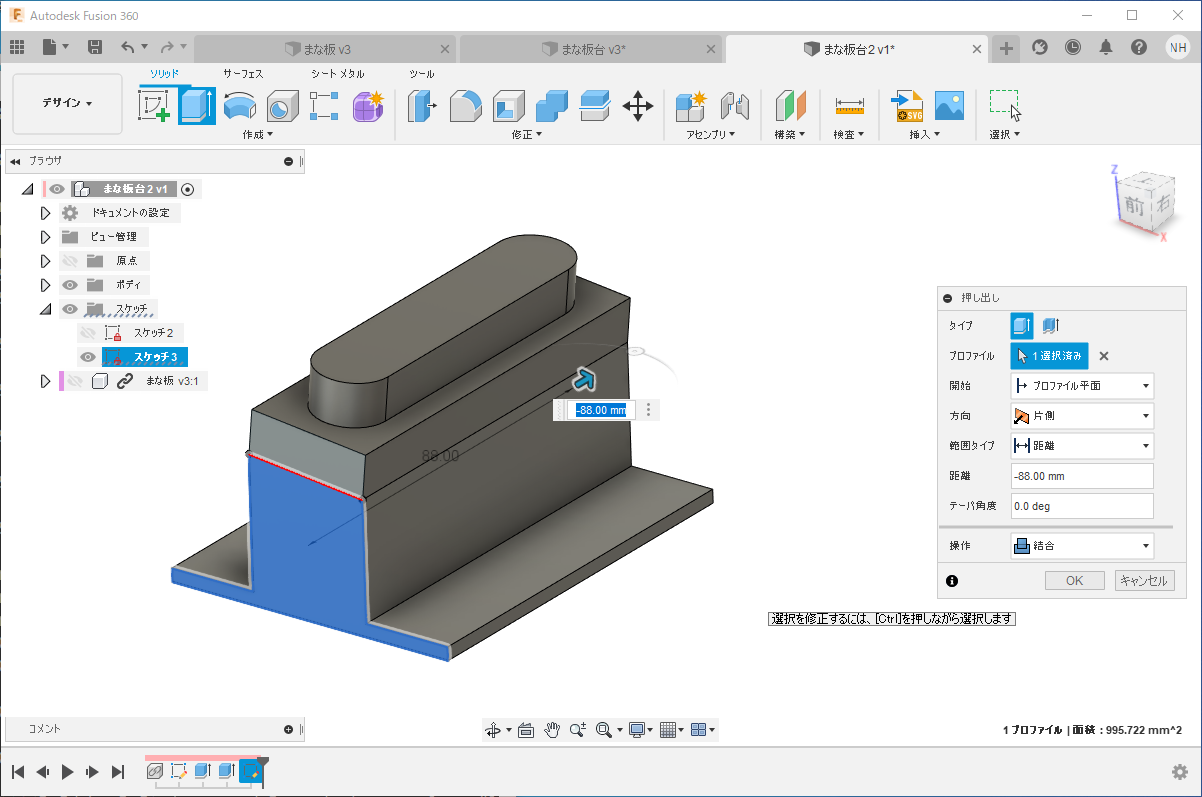1202x797 pixels.
Task: Open the notifications bell icon
Action: tap(1105, 47)
